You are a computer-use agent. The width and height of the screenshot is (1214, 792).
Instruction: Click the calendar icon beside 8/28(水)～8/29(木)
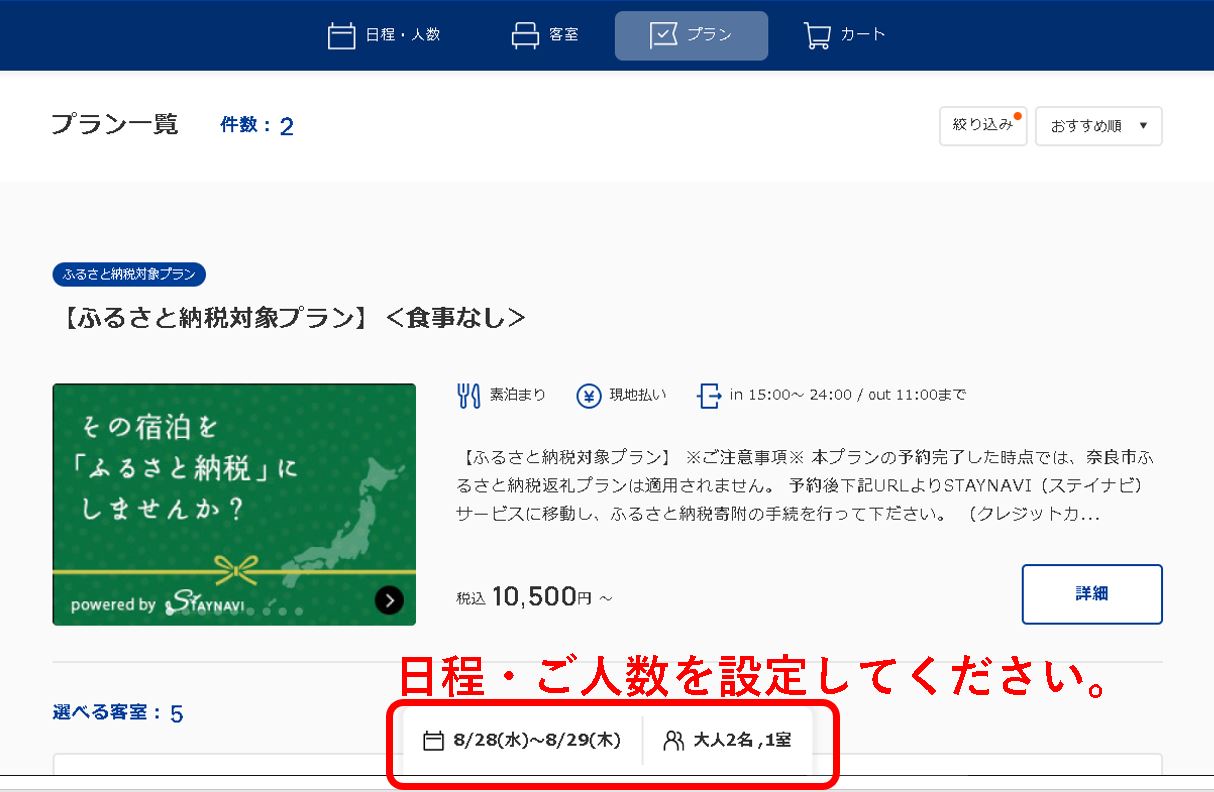[433, 741]
